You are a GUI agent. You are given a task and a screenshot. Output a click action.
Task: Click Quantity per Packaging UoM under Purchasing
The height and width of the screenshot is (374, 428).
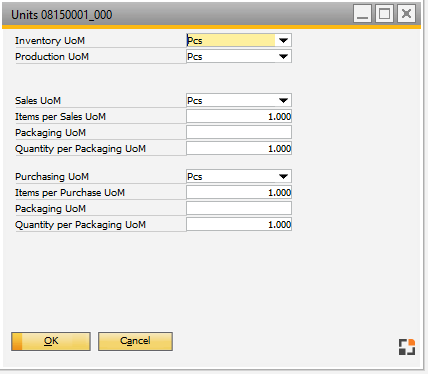[x=239, y=224]
